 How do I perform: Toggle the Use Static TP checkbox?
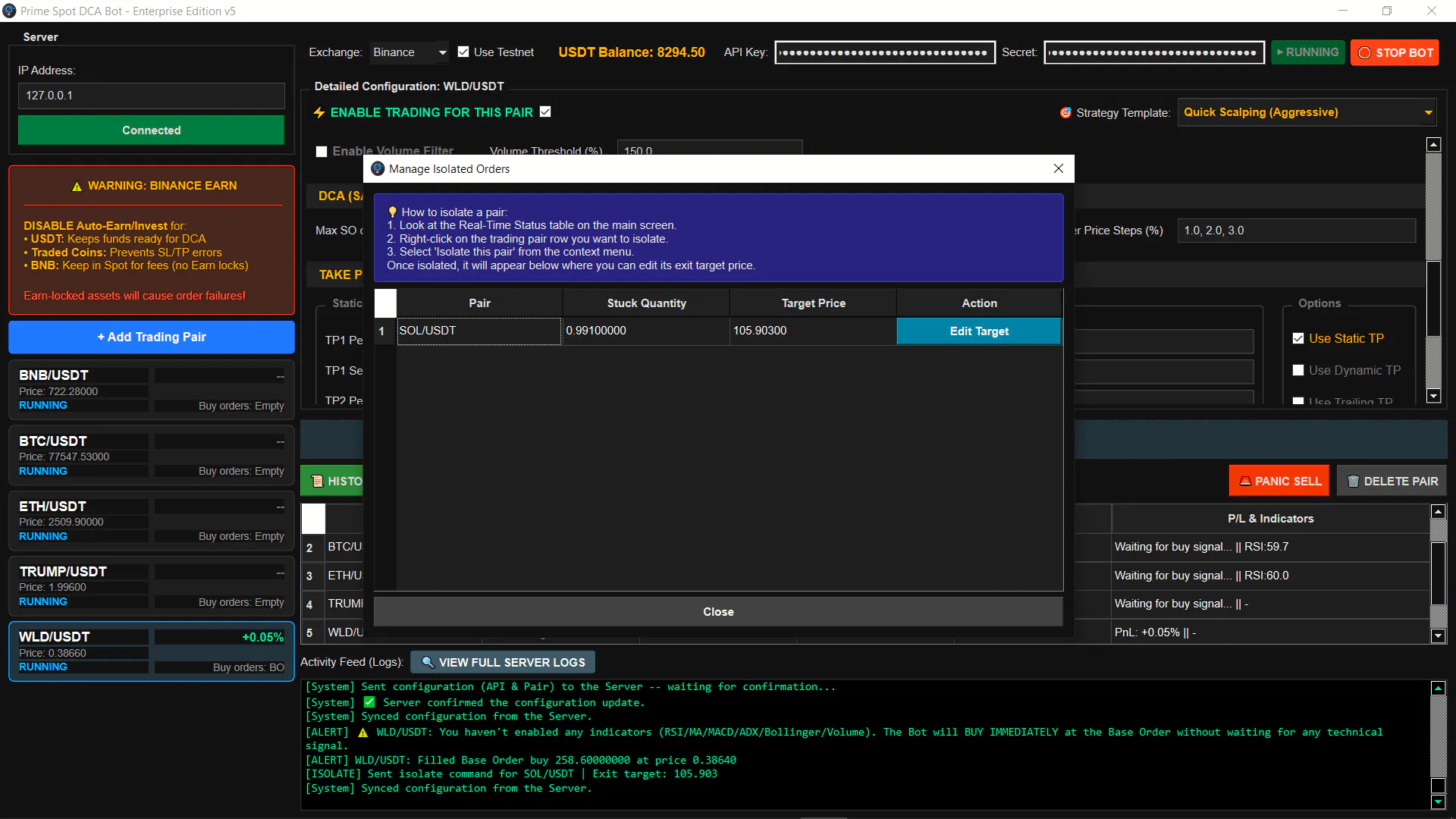1298,338
